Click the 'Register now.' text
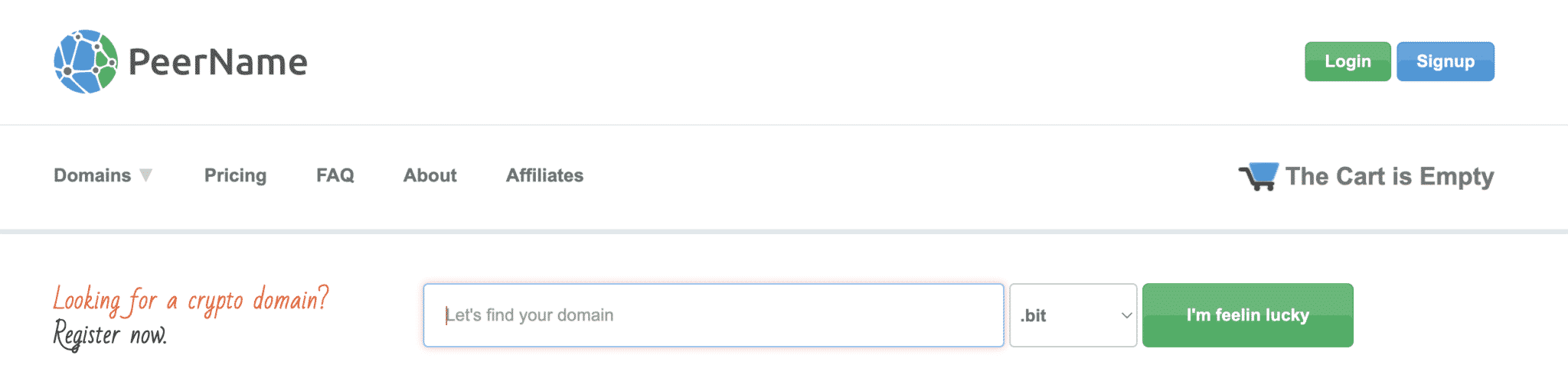 pos(110,334)
